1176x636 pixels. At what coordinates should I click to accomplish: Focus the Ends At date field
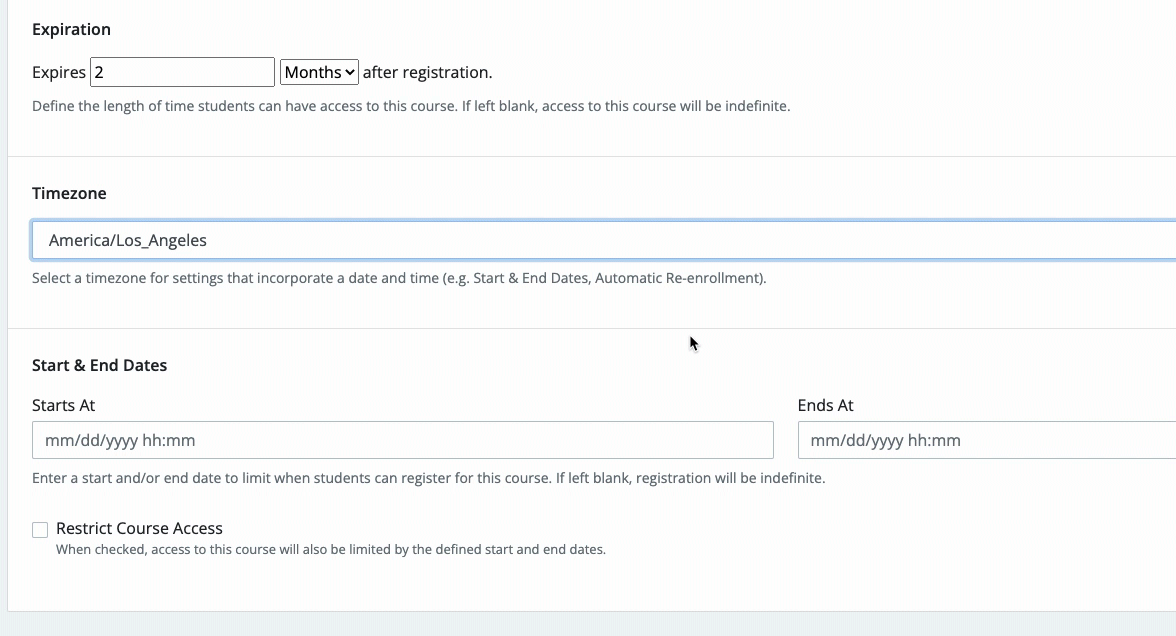click(985, 440)
